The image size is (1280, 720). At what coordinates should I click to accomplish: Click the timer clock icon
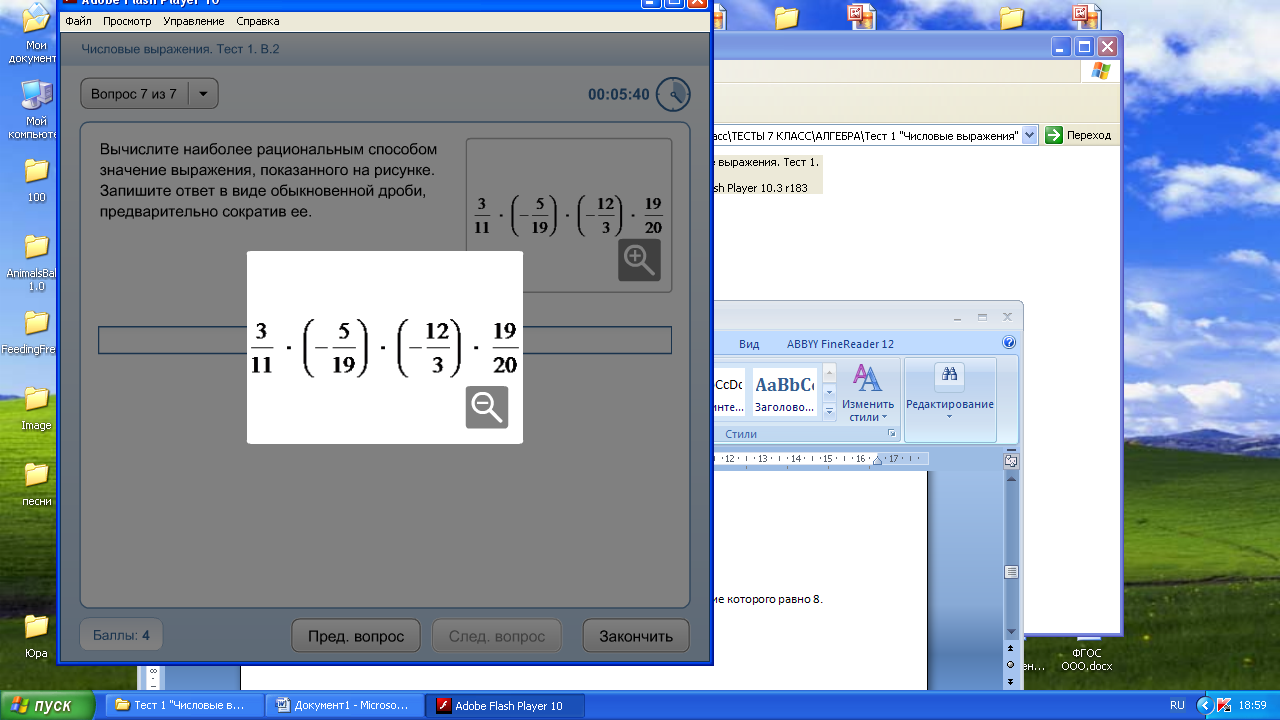coord(673,94)
